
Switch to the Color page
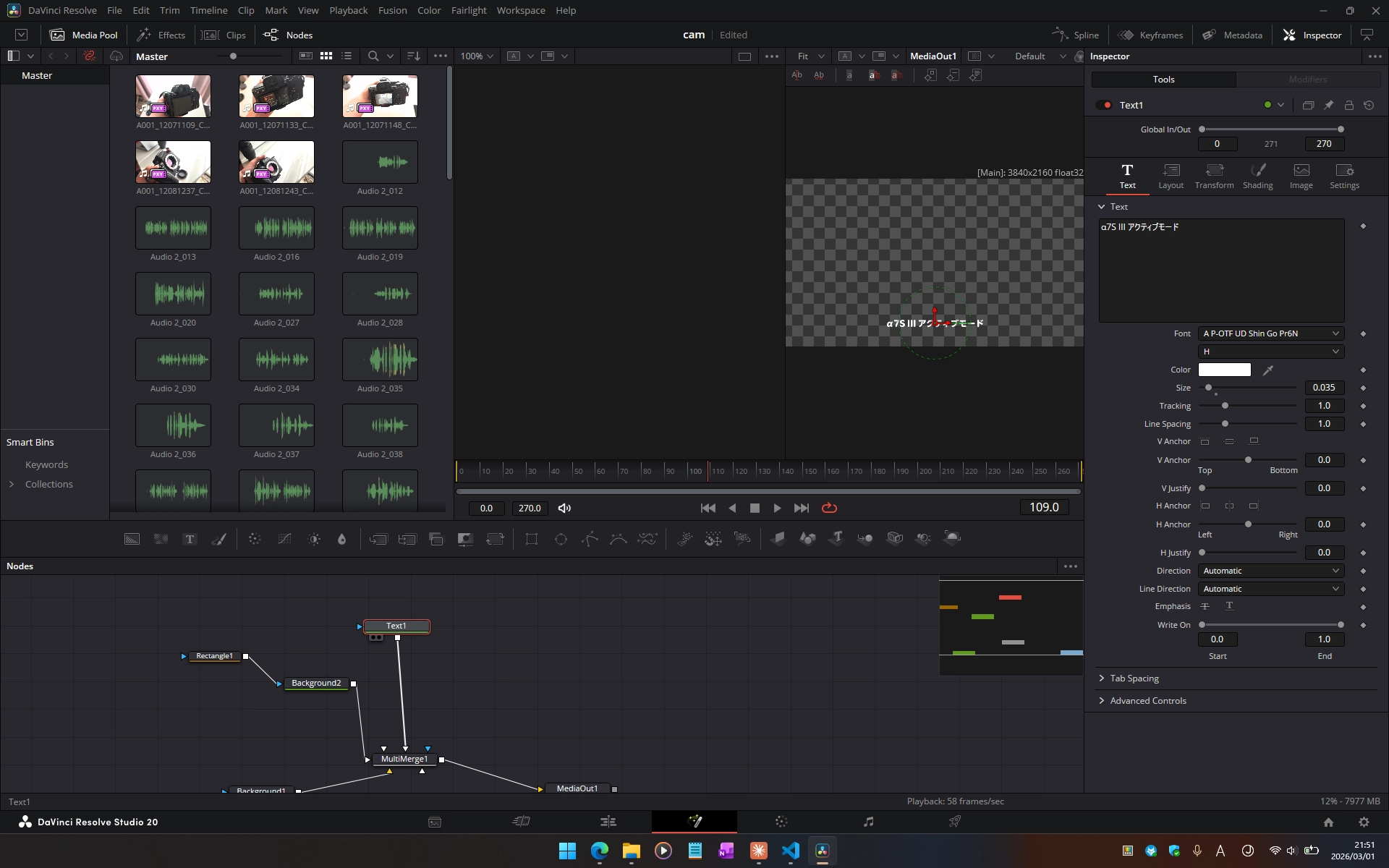[x=781, y=822]
